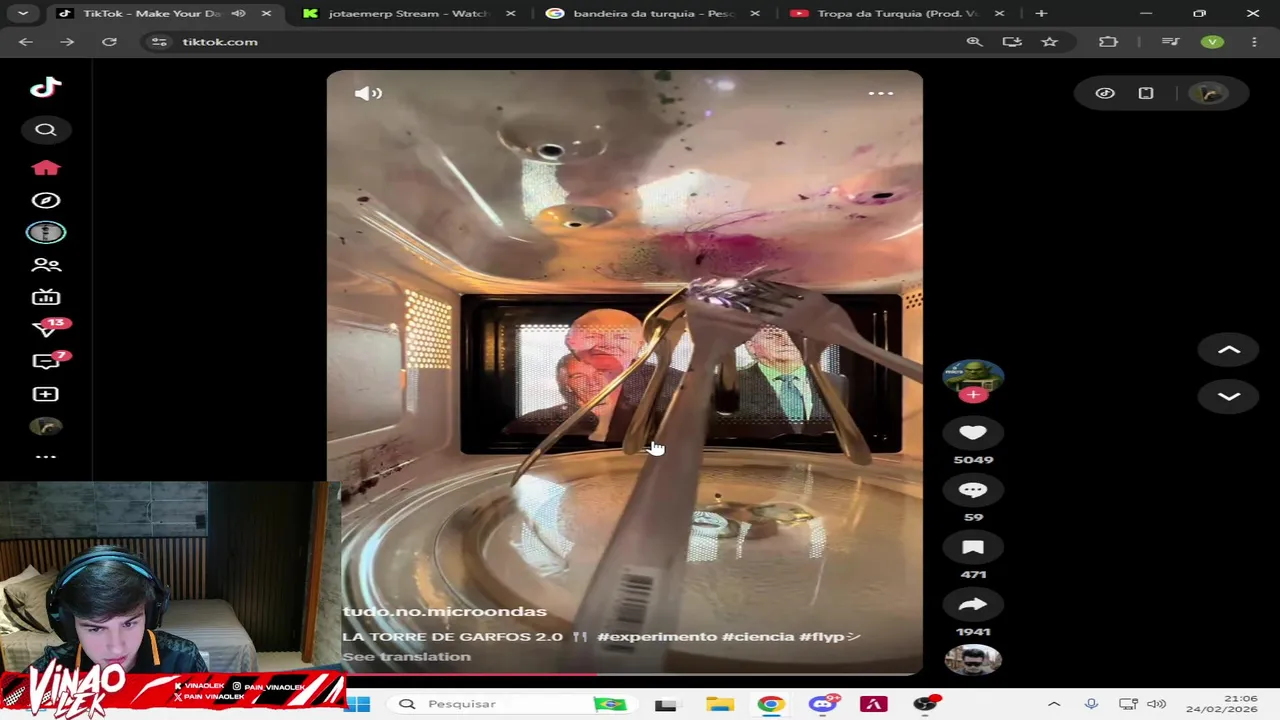
Task: Open comments showing 59
Action: point(973,490)
